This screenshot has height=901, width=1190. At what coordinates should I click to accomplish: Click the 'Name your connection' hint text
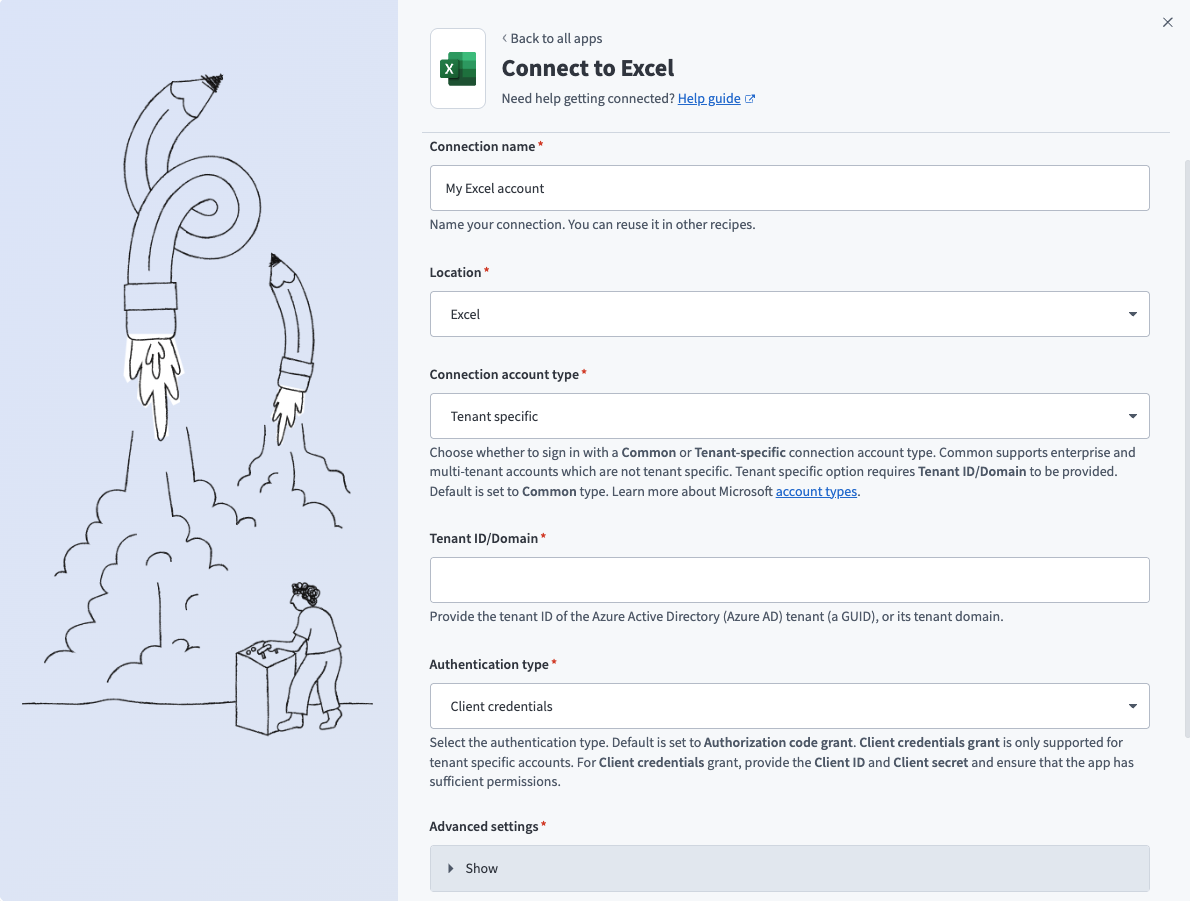592,225
